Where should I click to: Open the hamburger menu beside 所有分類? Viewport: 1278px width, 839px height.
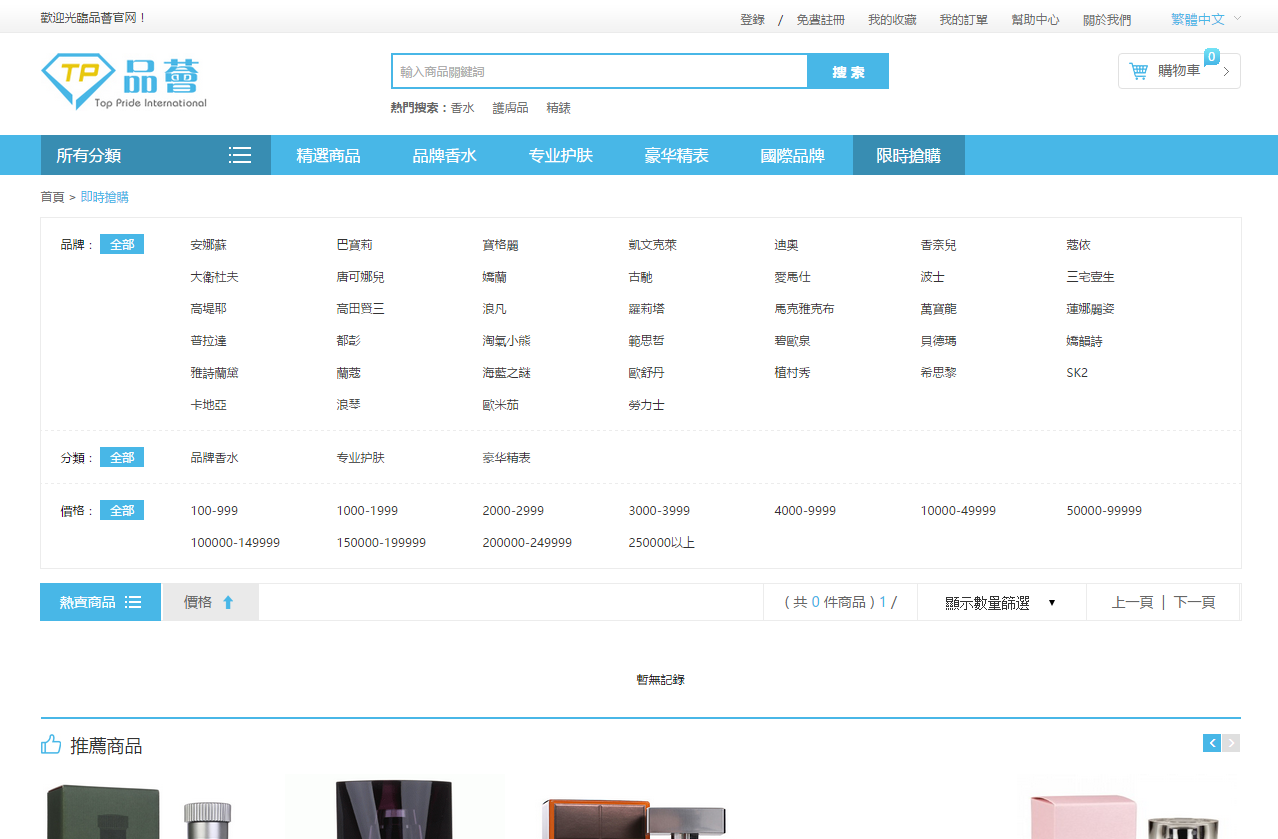[240, 155]
